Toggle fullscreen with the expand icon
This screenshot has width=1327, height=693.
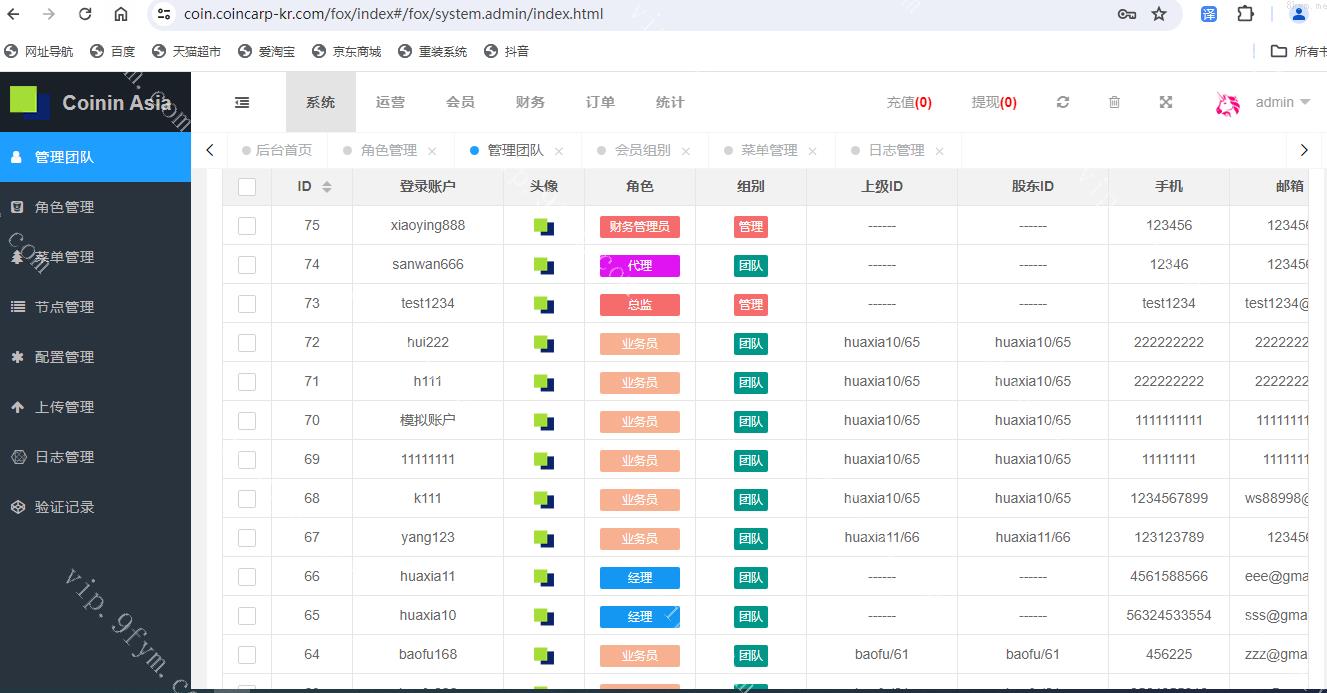pyautogui.click(x=1165, y=102)
